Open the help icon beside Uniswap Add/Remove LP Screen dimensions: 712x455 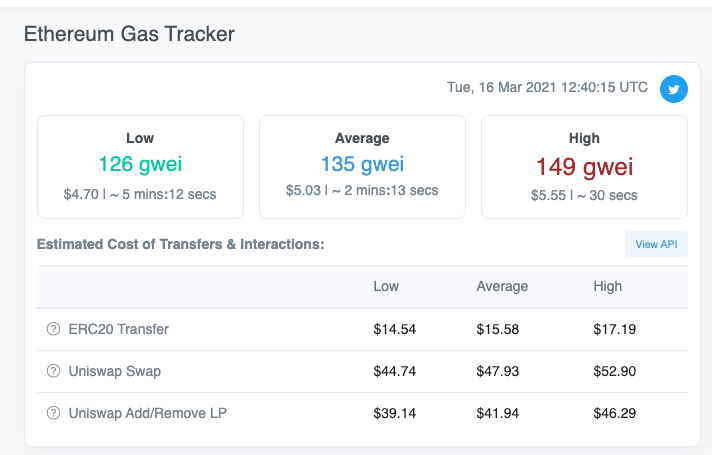[x=54, y=413]
